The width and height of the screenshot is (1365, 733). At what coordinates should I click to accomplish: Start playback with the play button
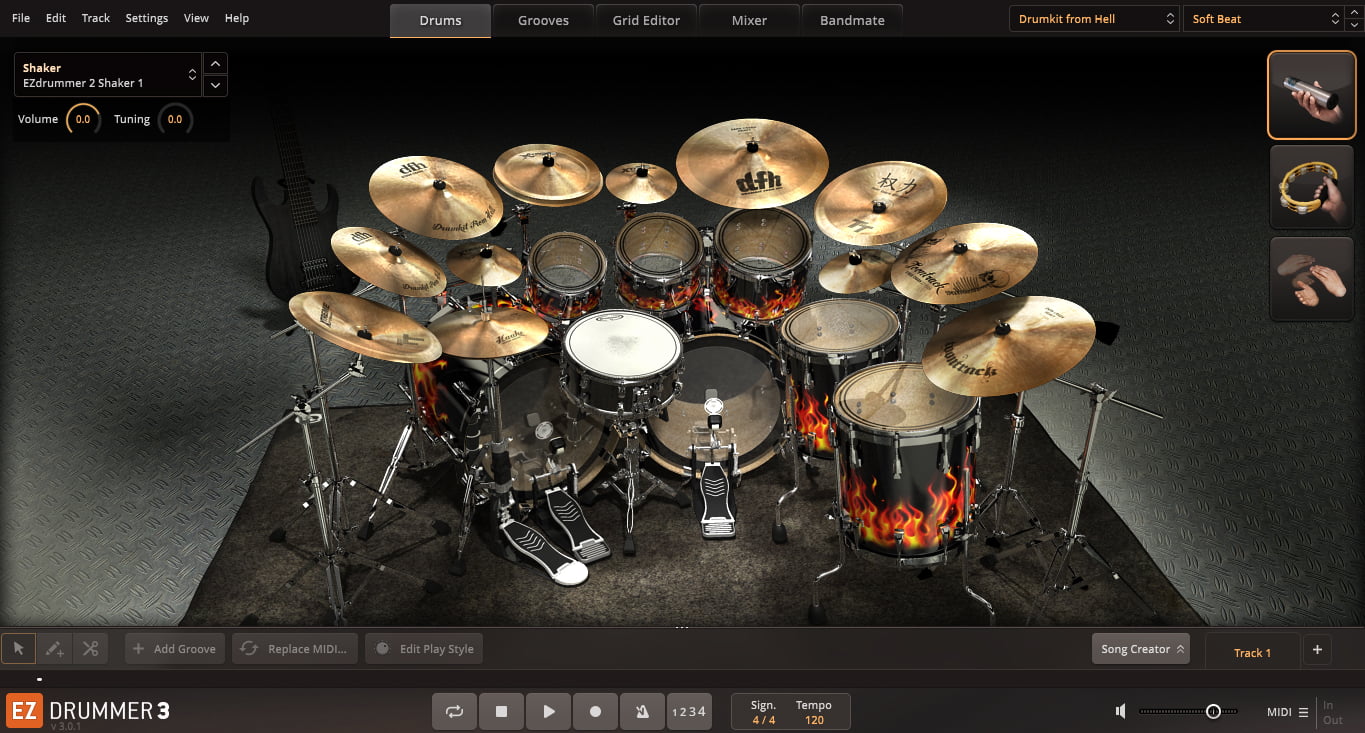pyautogui.click(x=548, y=711)
